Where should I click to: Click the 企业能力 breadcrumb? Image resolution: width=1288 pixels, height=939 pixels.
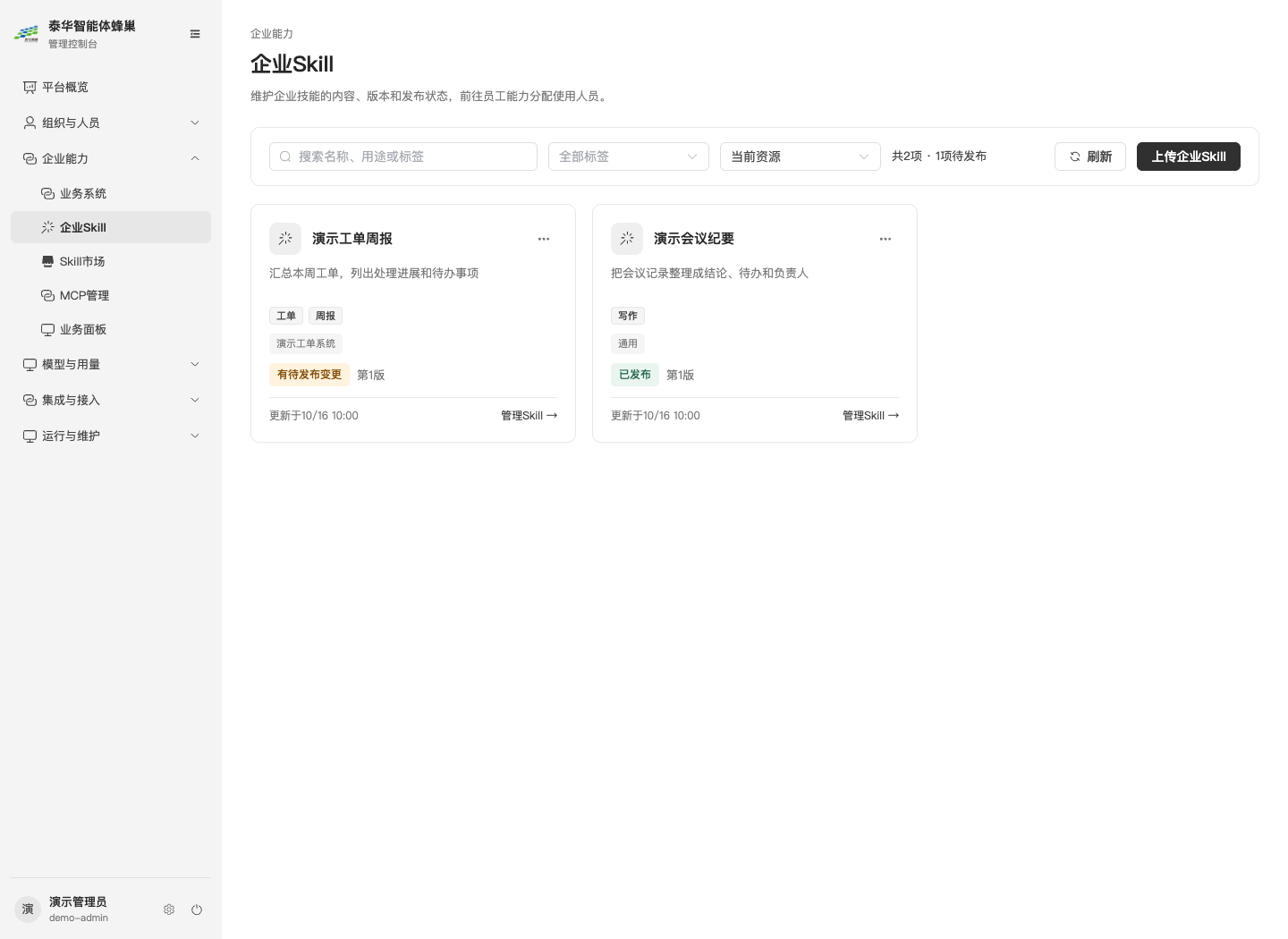(x=272, y=34)
